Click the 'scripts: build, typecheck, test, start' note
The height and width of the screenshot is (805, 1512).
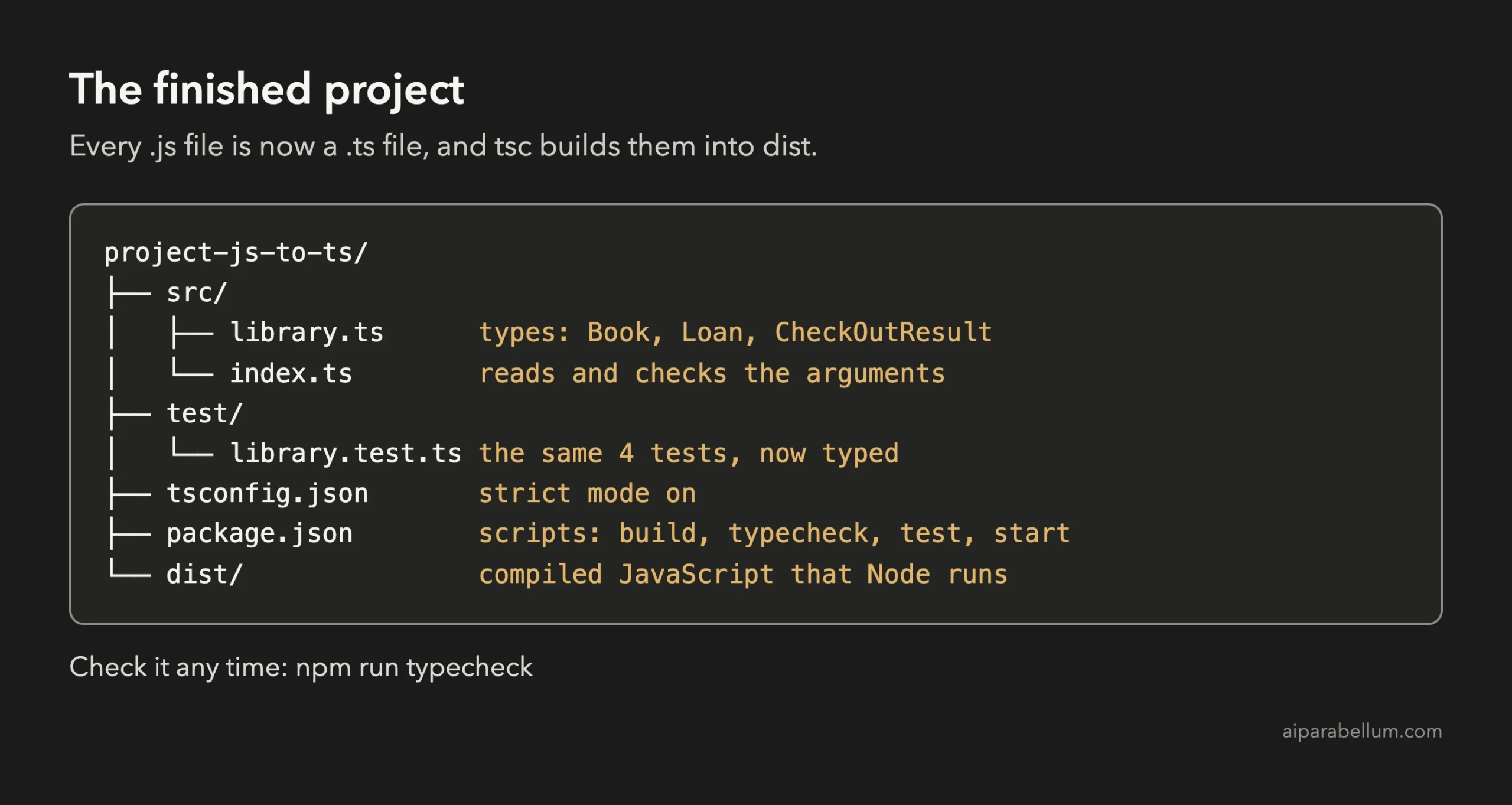point(774,534)
